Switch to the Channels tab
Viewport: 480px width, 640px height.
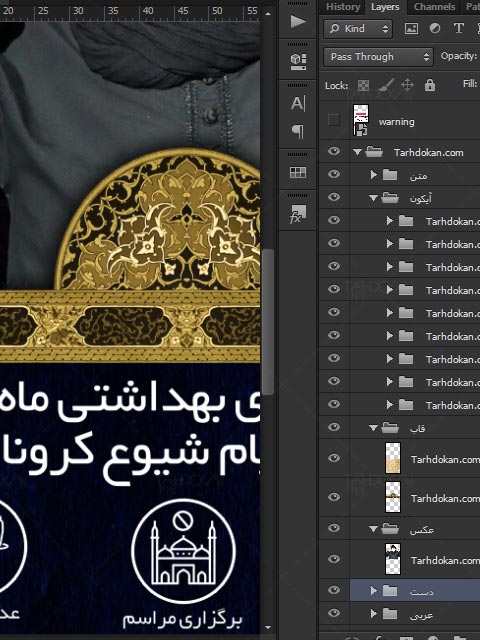[x=434, y=7]
